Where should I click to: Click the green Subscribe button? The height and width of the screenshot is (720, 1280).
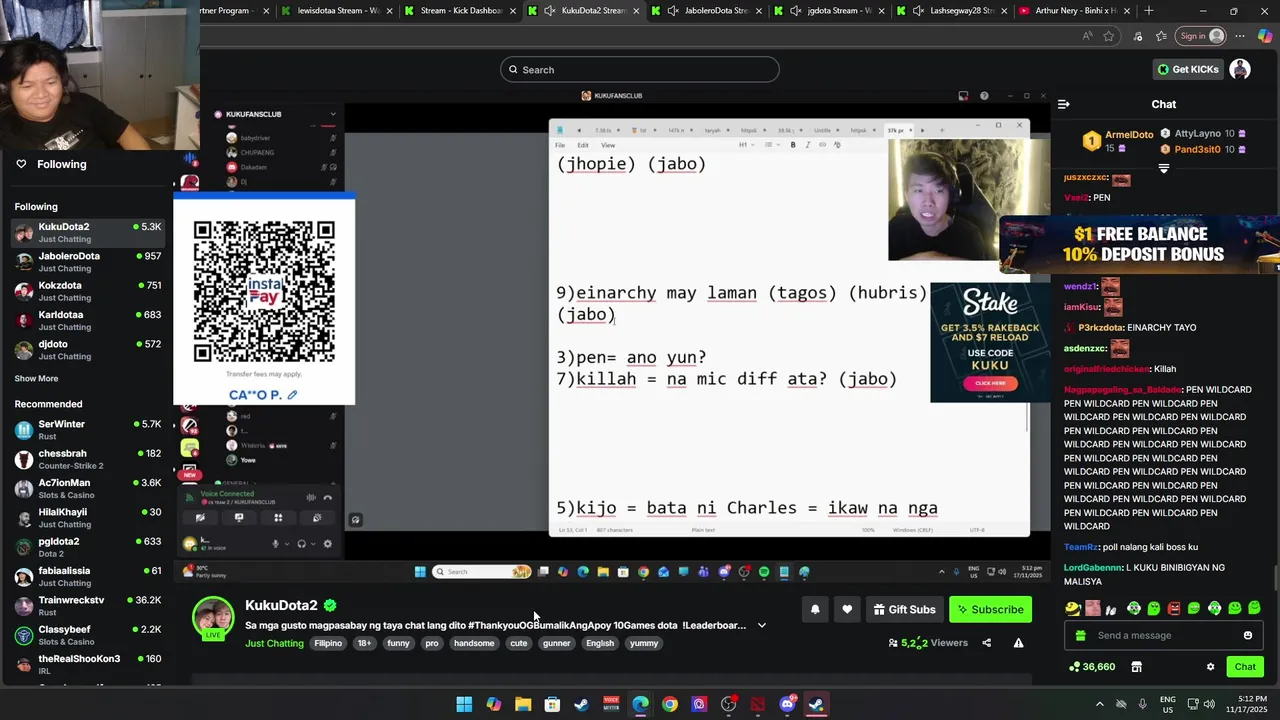(990, 609)
